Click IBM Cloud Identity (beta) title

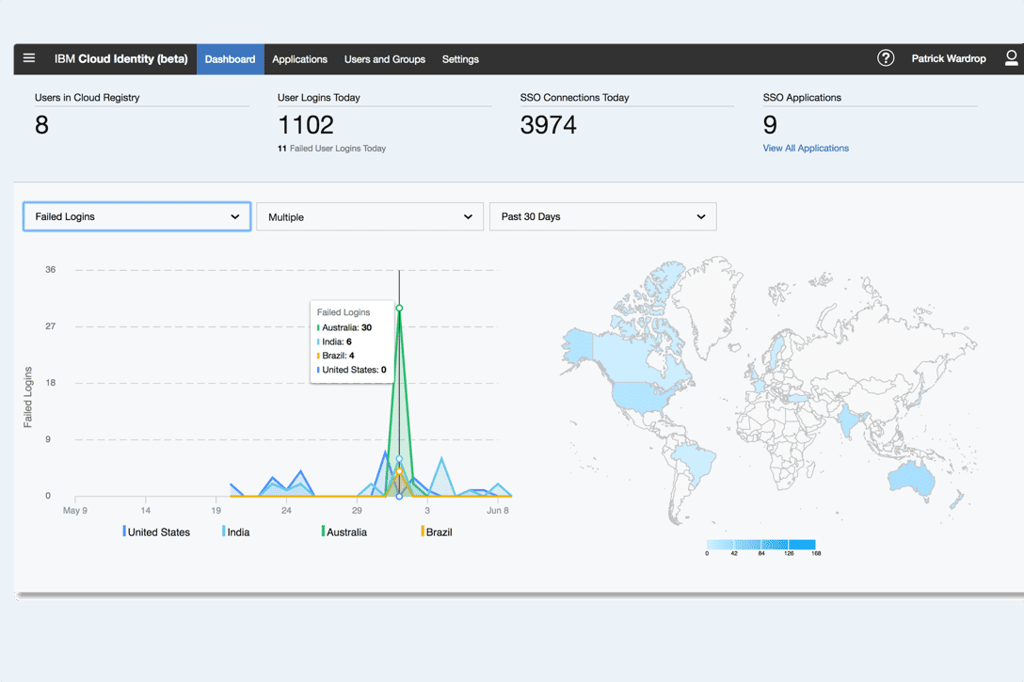click(120, 59)
